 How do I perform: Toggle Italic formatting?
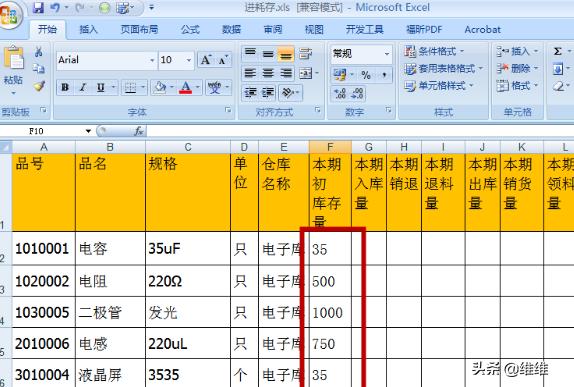pos(83,88)
